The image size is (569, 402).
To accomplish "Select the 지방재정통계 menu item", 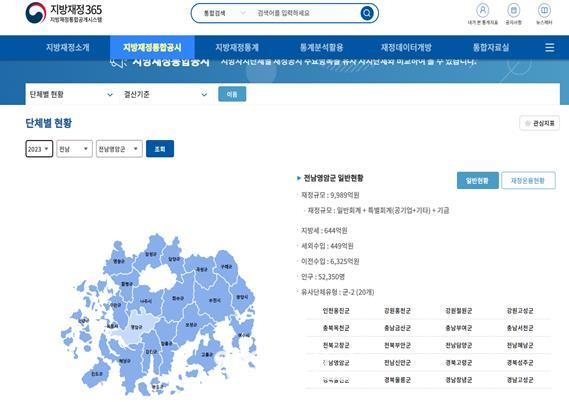I will [237, 48].
